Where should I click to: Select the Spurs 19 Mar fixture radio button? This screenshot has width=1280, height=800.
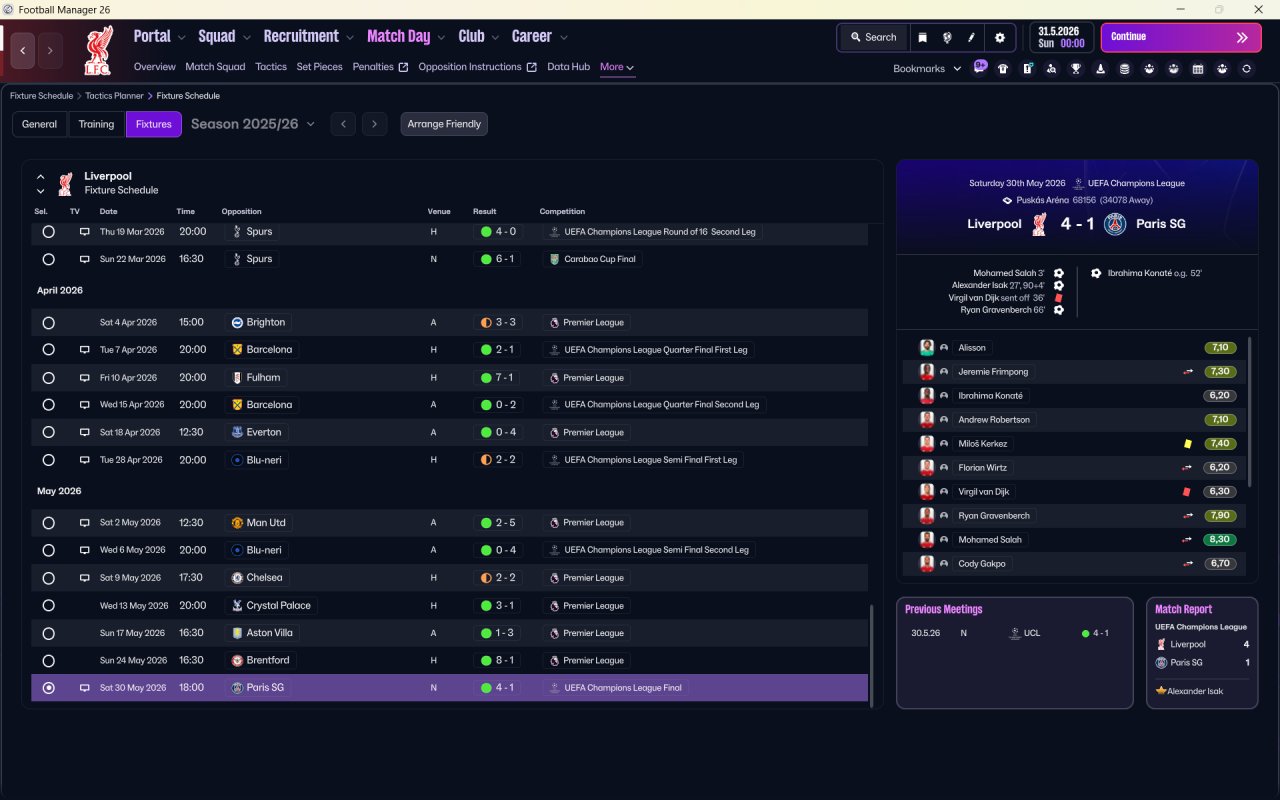coord(48,232)
